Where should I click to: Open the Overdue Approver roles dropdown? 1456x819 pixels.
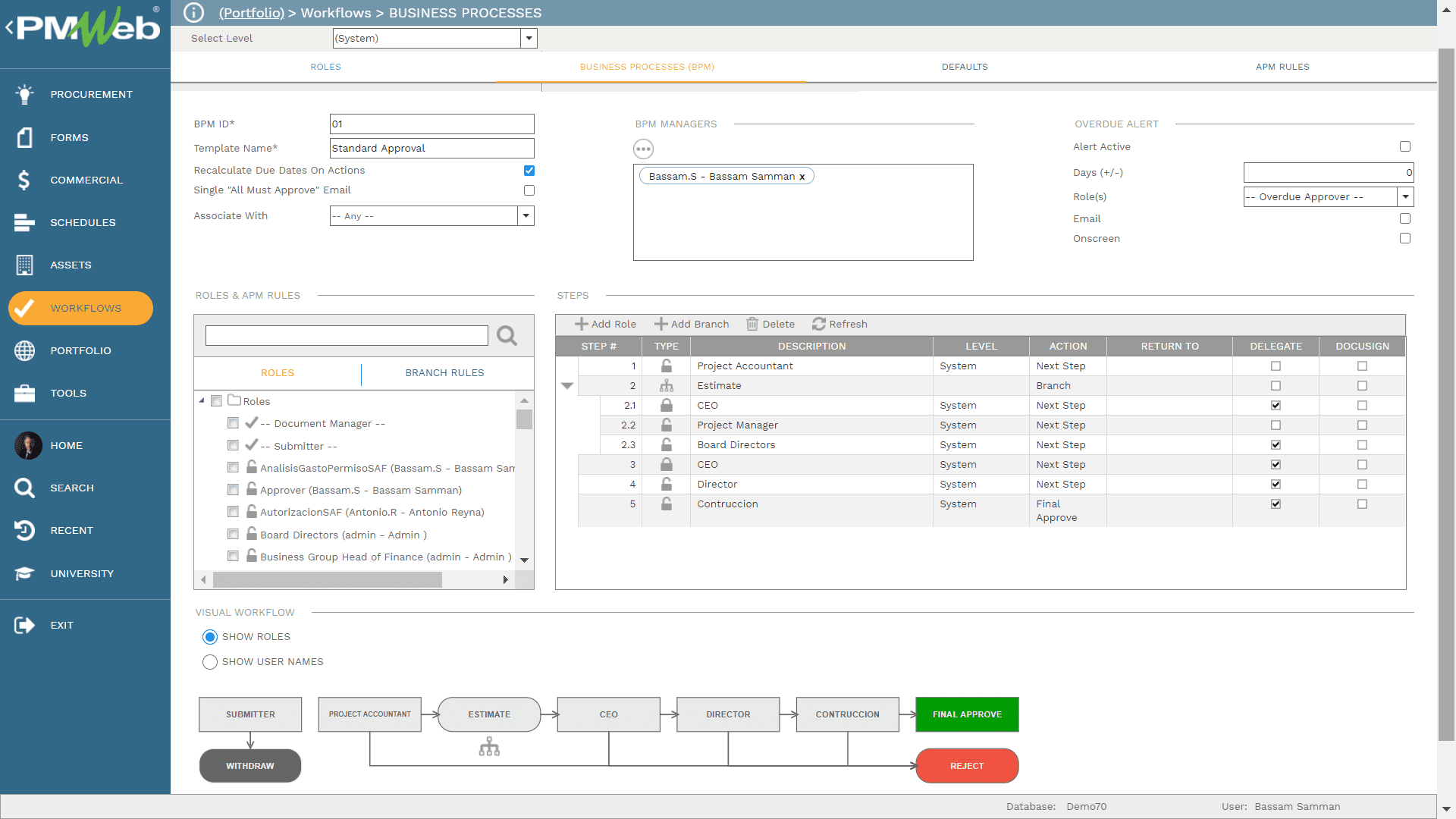(1405, 196)
